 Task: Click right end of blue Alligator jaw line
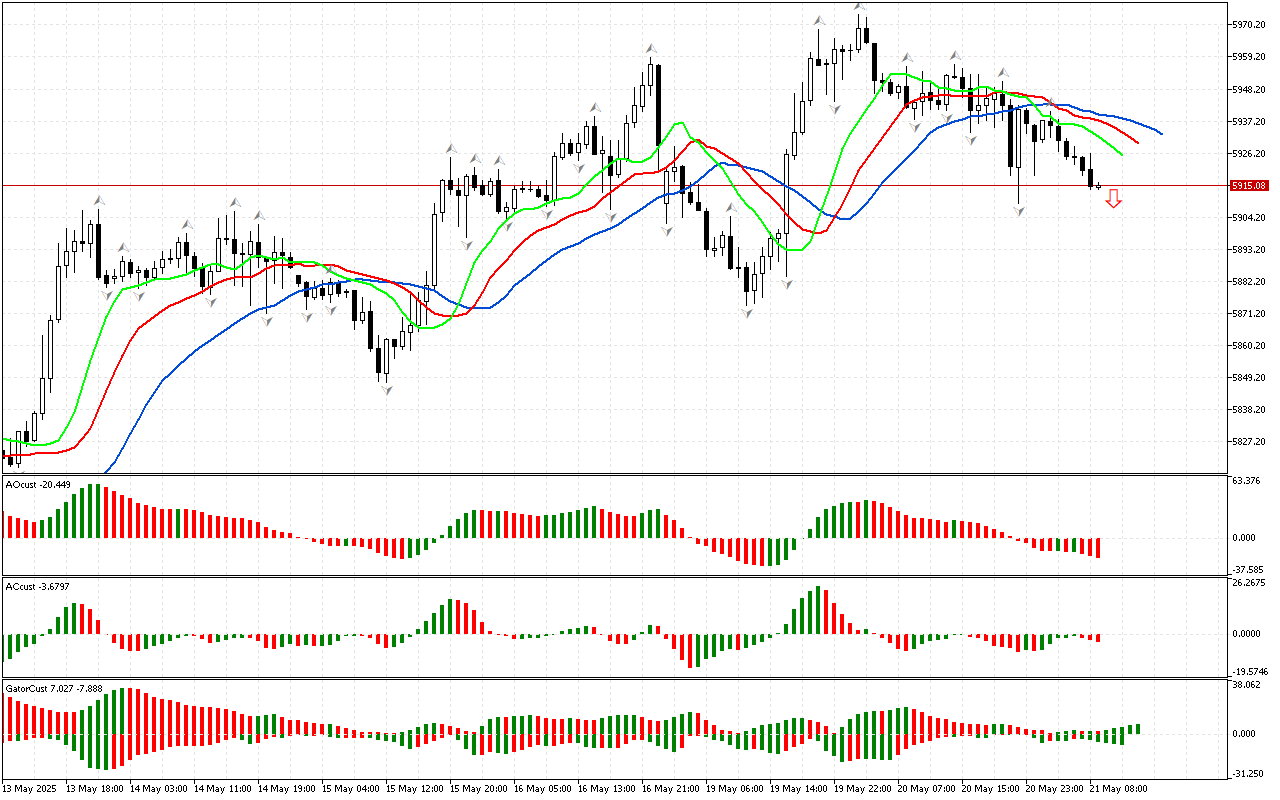[x=1161, y=133]
